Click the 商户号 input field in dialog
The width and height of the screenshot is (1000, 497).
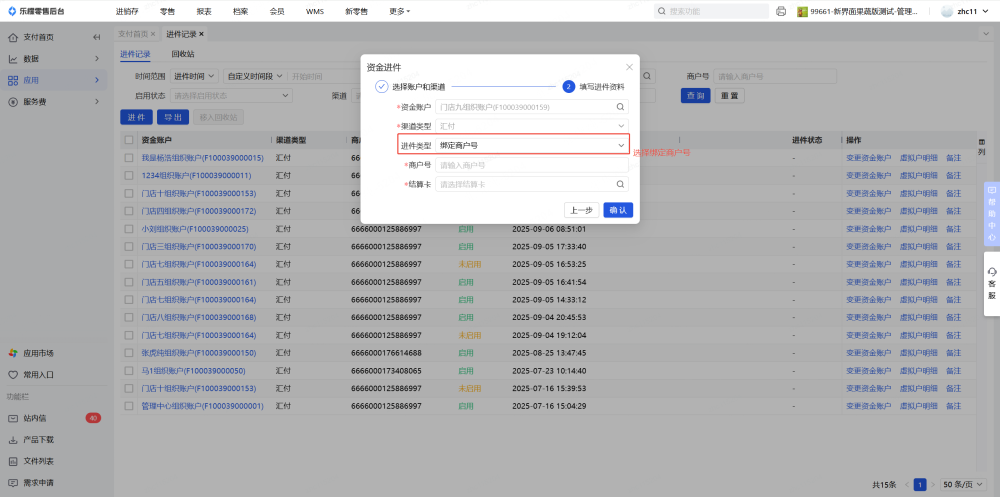531,165
